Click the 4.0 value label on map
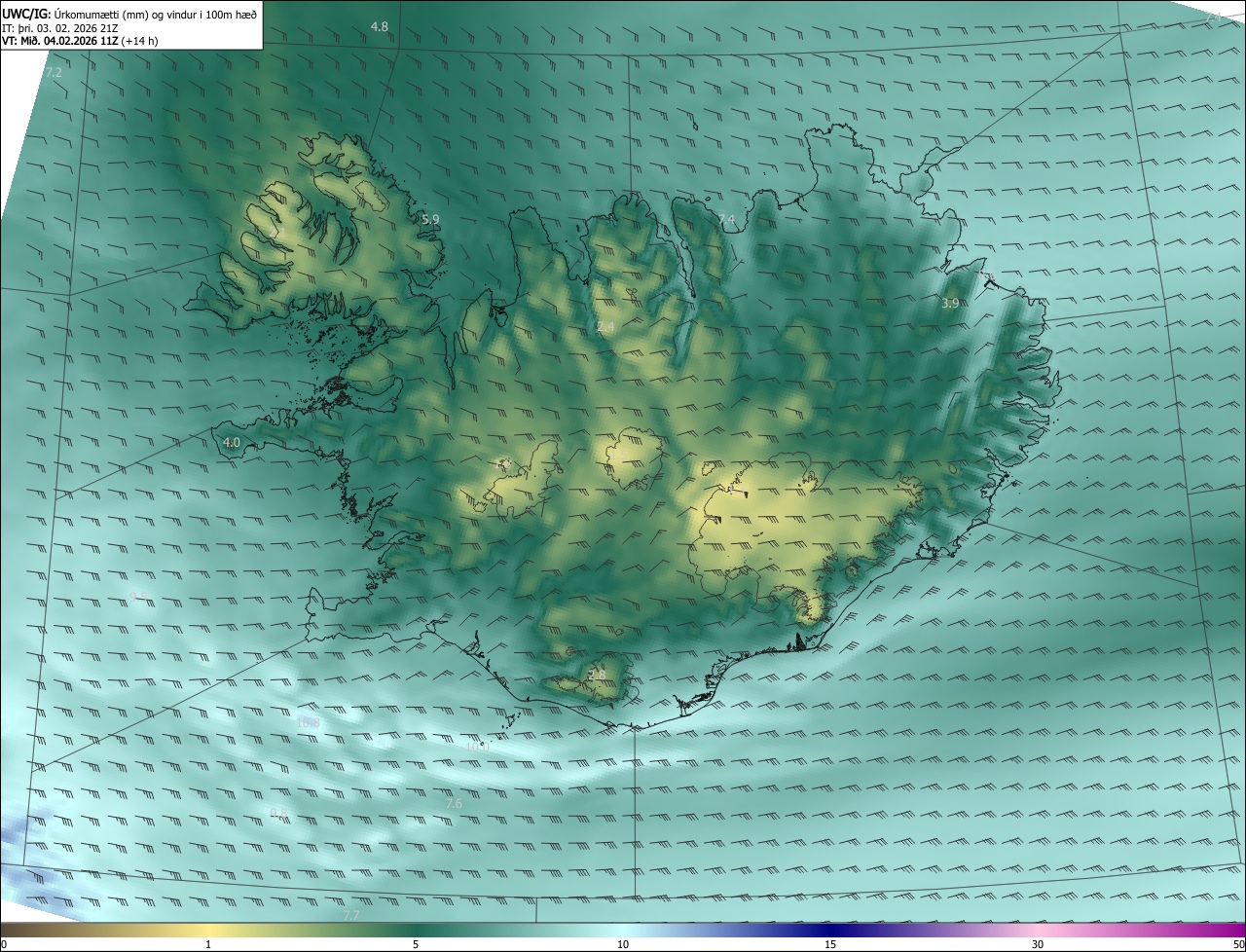 (x=232, y=442)
